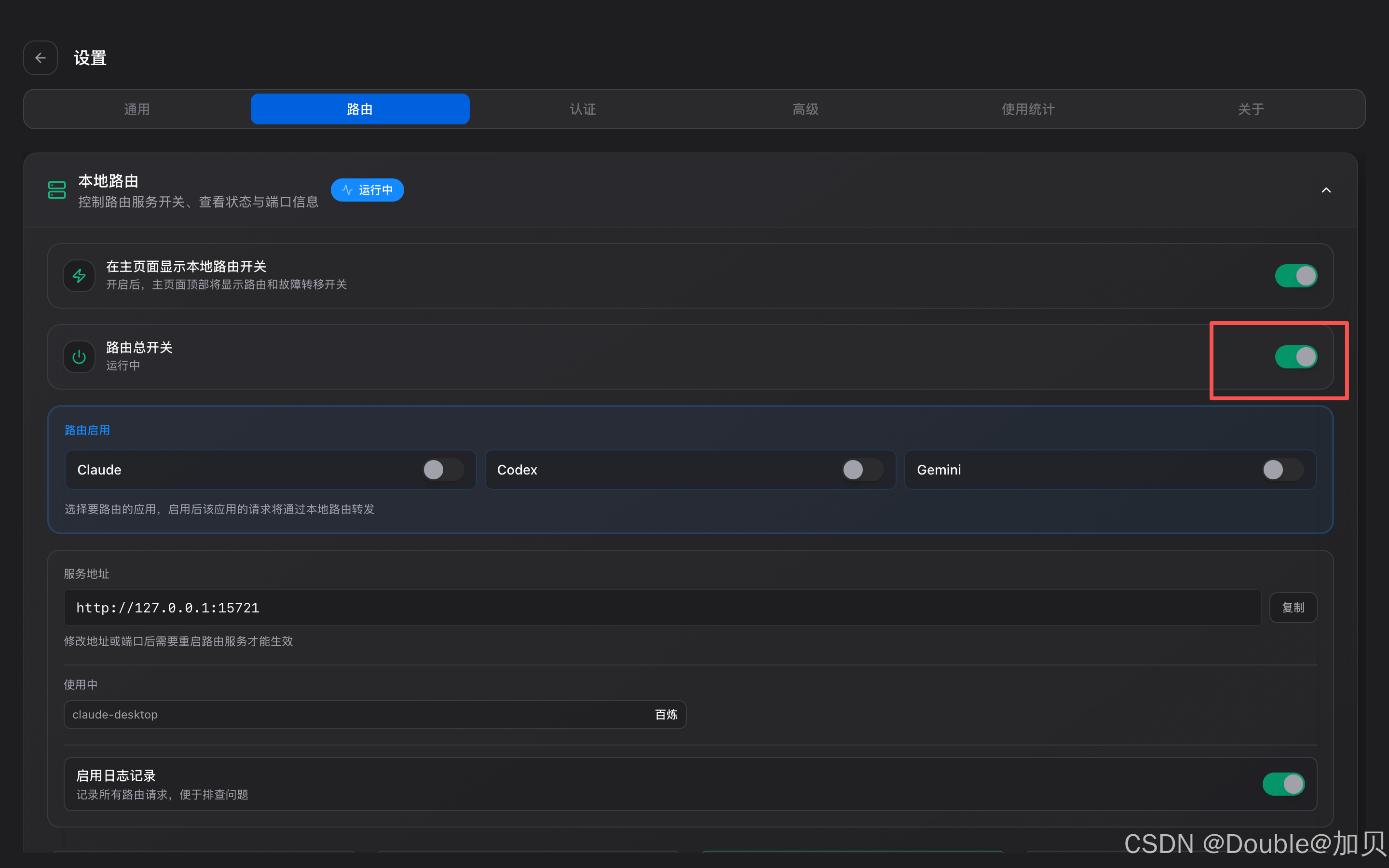Image resolution: width=1389 pixels, height=868 pixels.
Task: Click the 路由启用 heading
Action: point(87,430)
